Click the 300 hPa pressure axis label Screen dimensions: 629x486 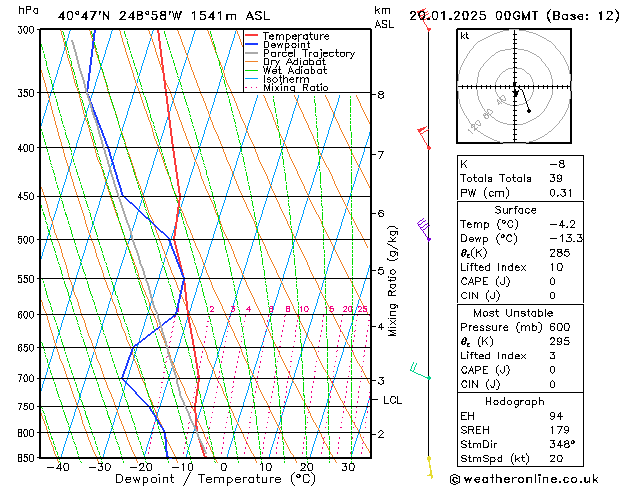[x=27, y=30]
